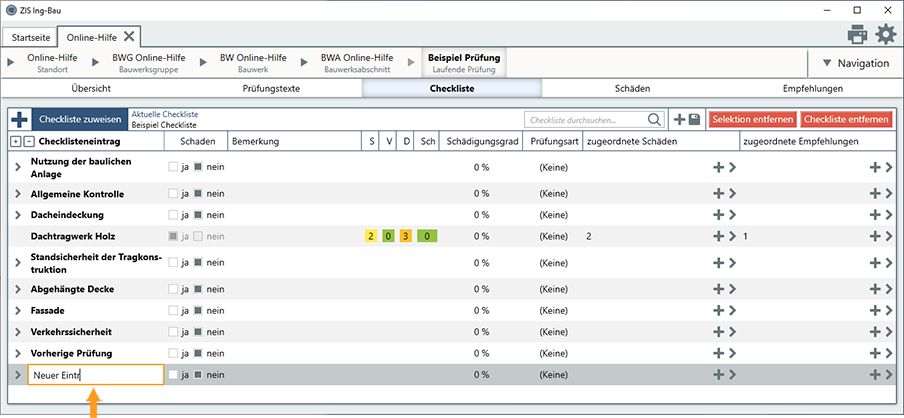Click the printer icon in the header
904x418 pixels.
click(857, 35)
